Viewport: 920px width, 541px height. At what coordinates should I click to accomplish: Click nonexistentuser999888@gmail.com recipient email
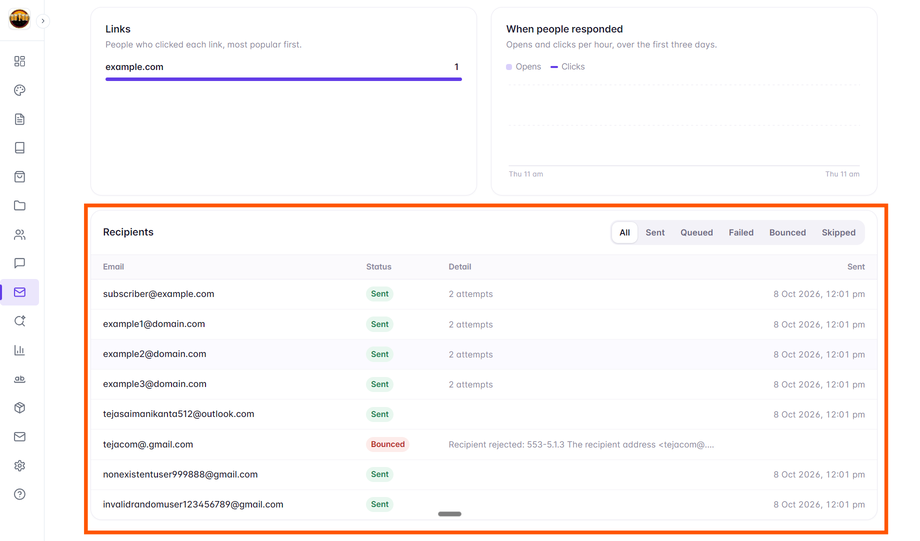pyautogui.click(x=180, y=474)
